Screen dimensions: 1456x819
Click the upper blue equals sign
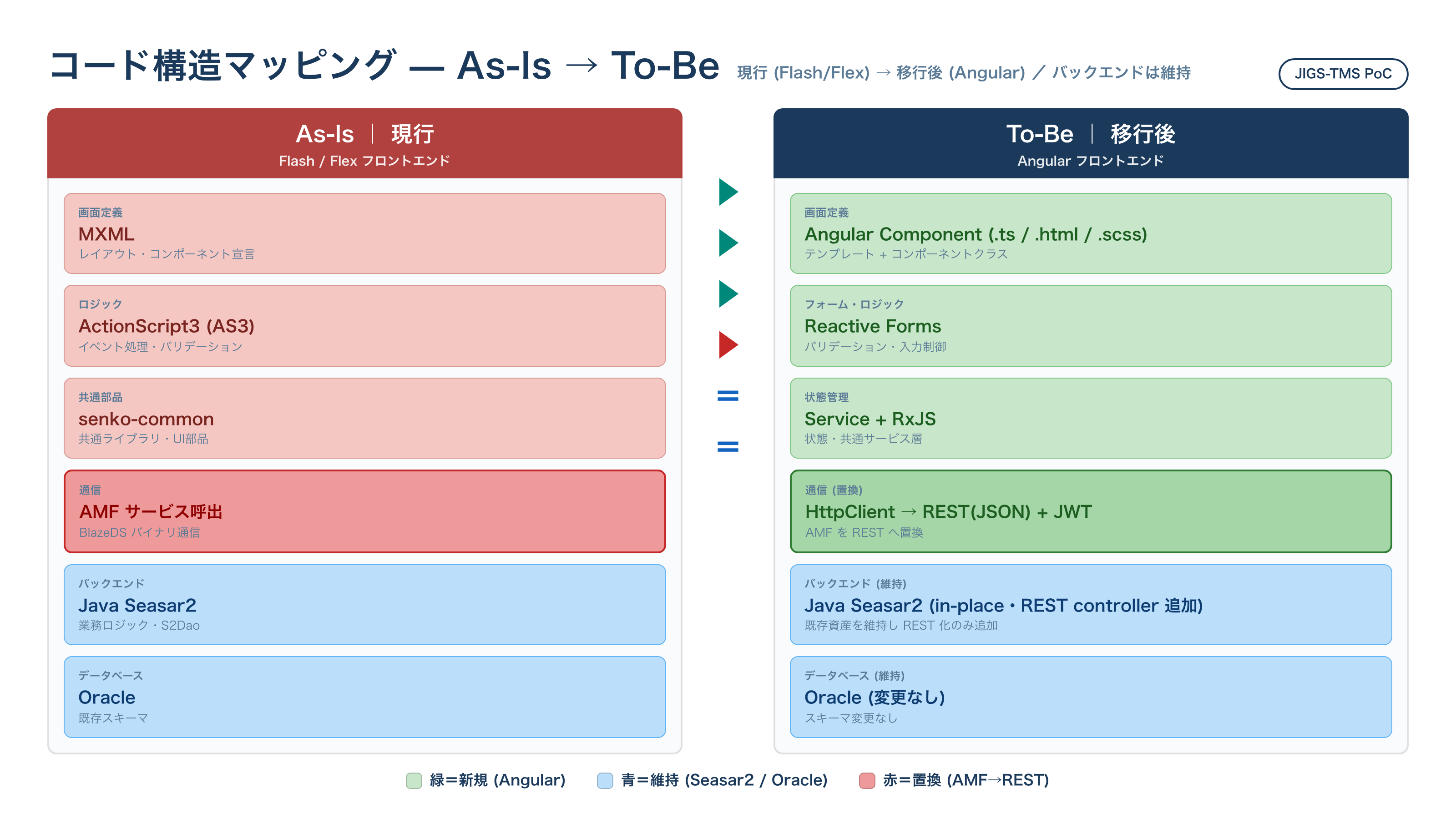pos(728,396)
